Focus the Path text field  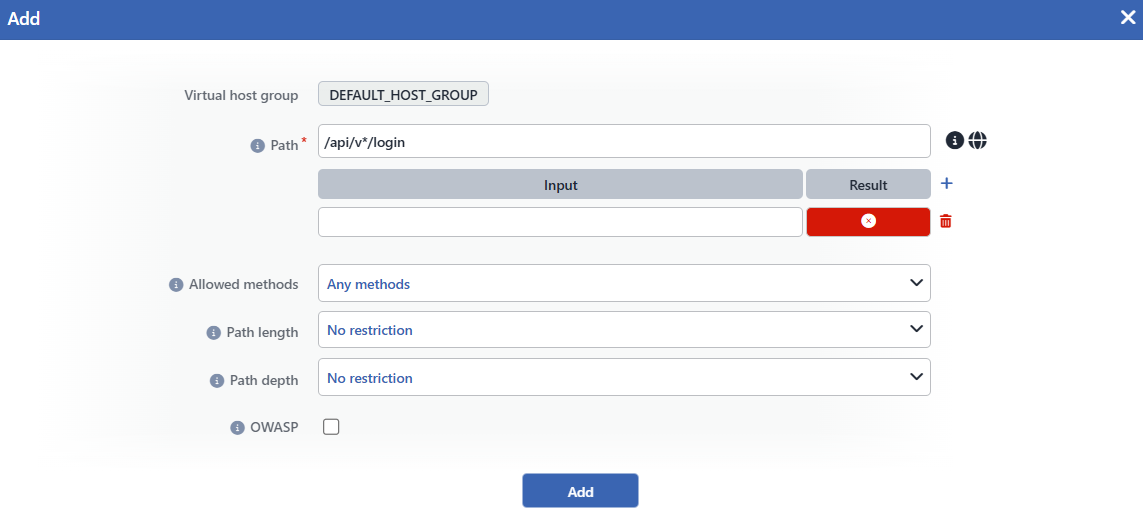click(624, 141)
